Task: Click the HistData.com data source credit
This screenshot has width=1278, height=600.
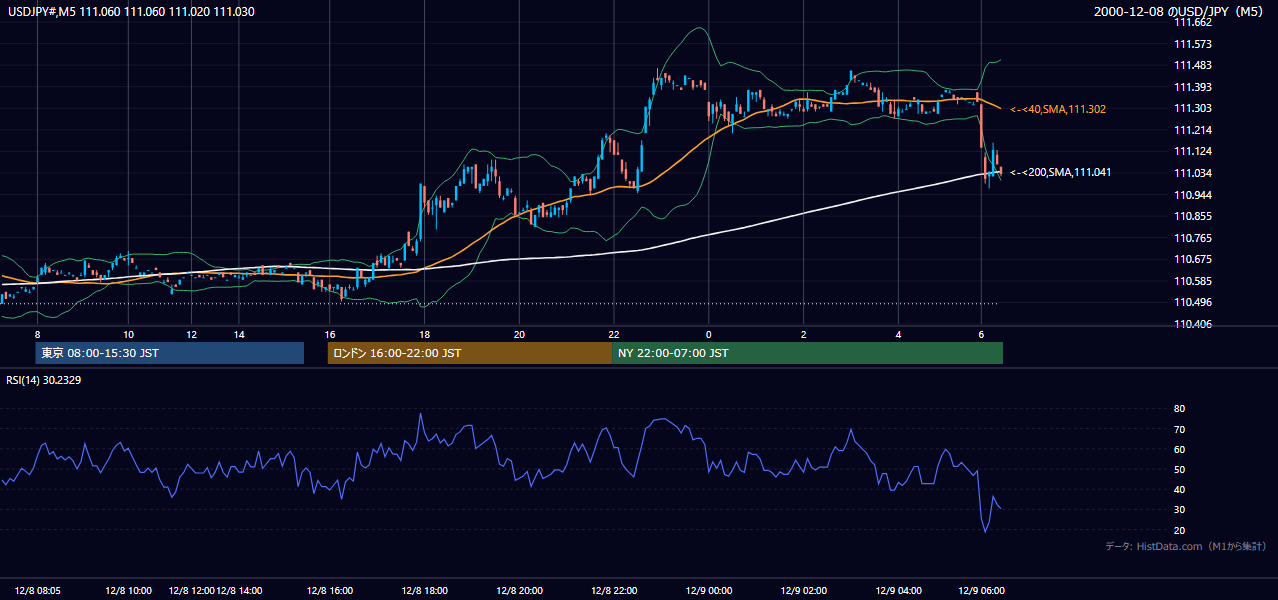Action: (x=1186, y=546)
